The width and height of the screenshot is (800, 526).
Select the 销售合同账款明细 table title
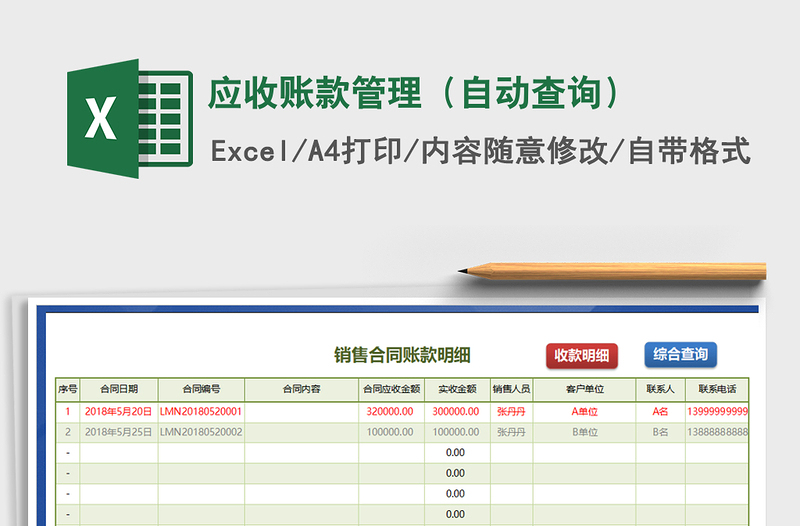click(x=402, y=355)
